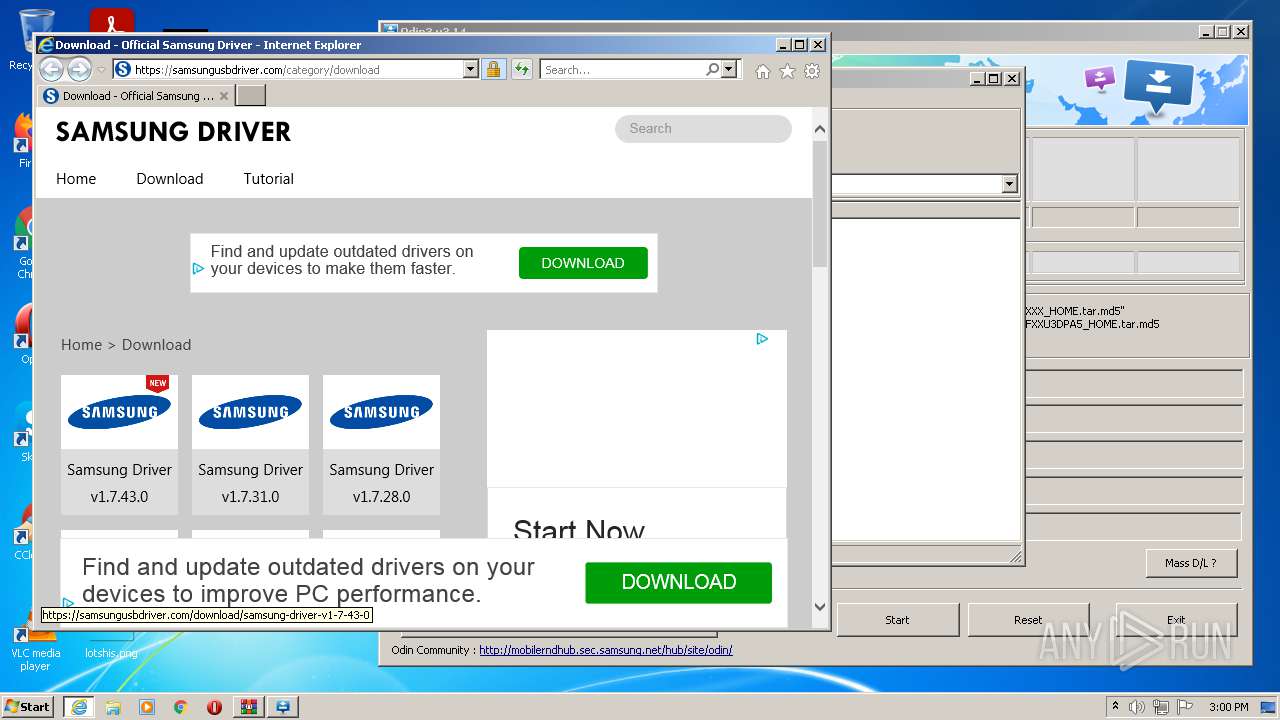Open Google Chrome taskbar icon
The width and height of the screenshot is (1280, 720).
point(181,707)
